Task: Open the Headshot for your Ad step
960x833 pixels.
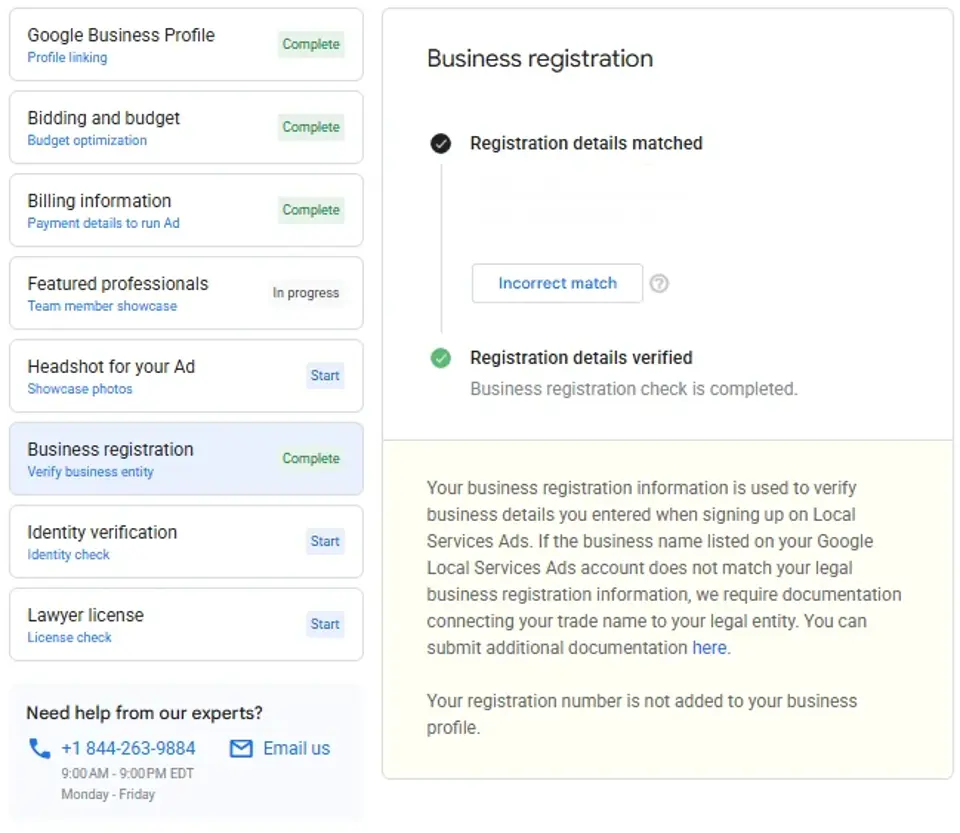Action: click(186, 376)
